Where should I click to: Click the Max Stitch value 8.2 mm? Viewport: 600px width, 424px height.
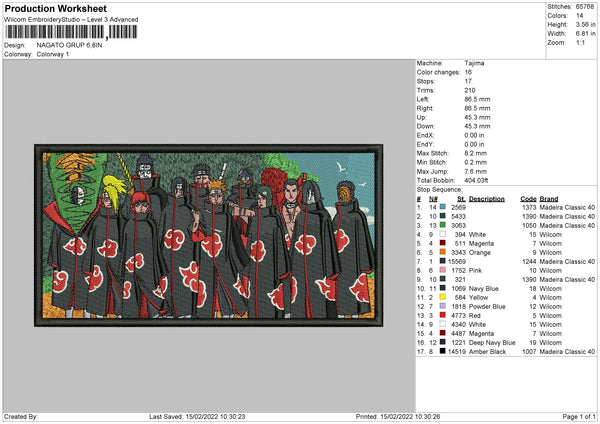pos(475,153)
